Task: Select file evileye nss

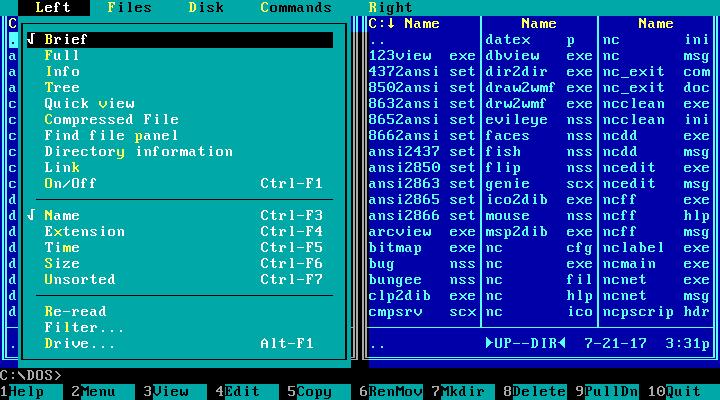Action: click(x=540, y=119)
